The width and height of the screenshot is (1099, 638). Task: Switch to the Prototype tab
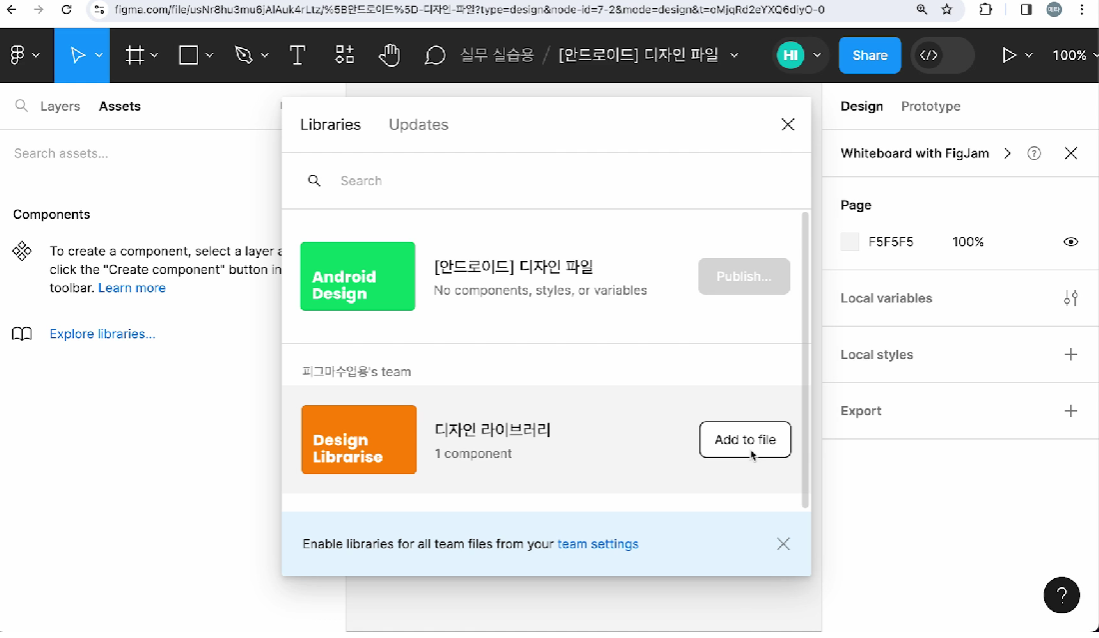click(930, 106)
